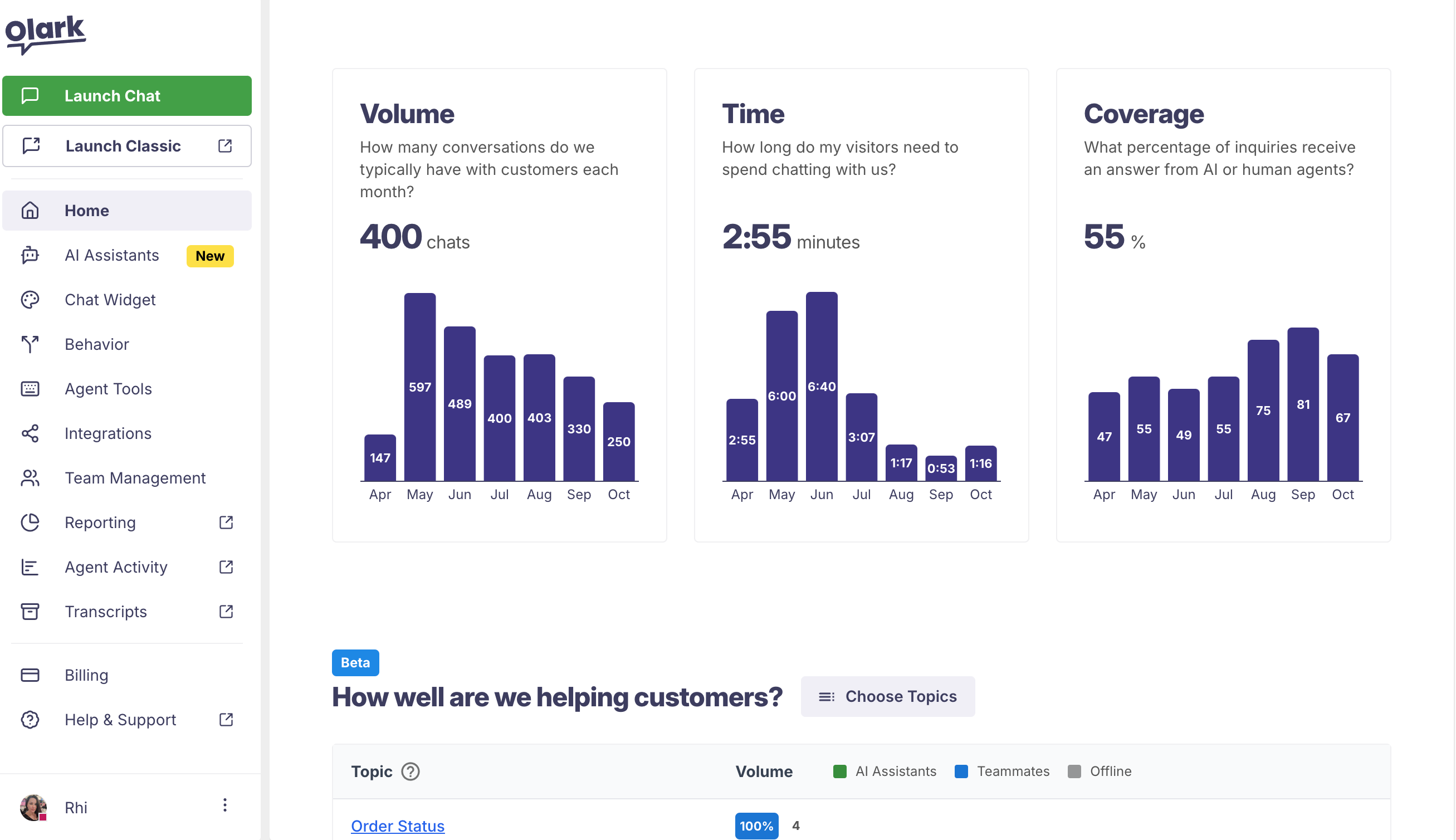The width and height of the screenshot is (1456, 840).
Task: Open Agent Tools via the keyboard icon
Action: point(30,388)
